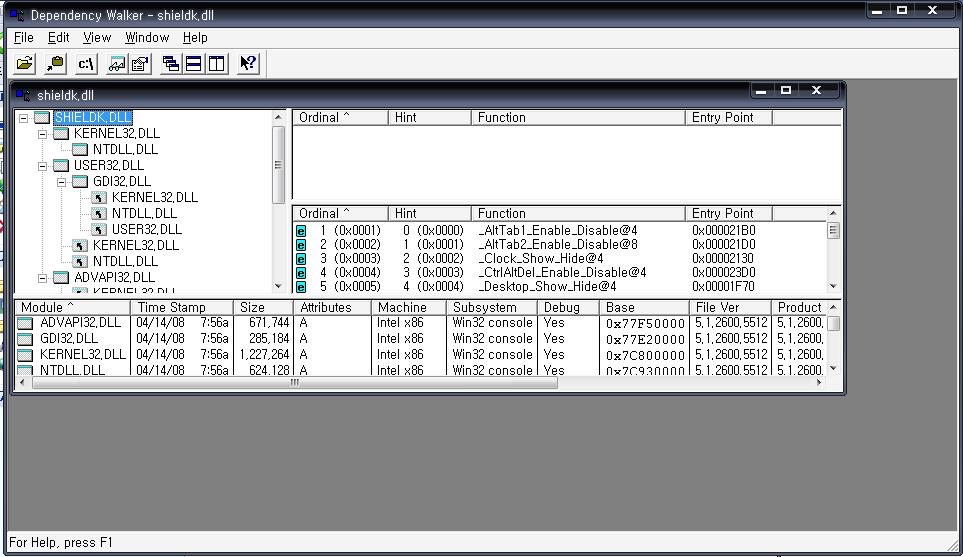Screen dimensions: 963x557
Task: Collapse the KERNEL32.DLL node above NTDLL.DLL
Action: pyautogui.click(x=42, y=134)
